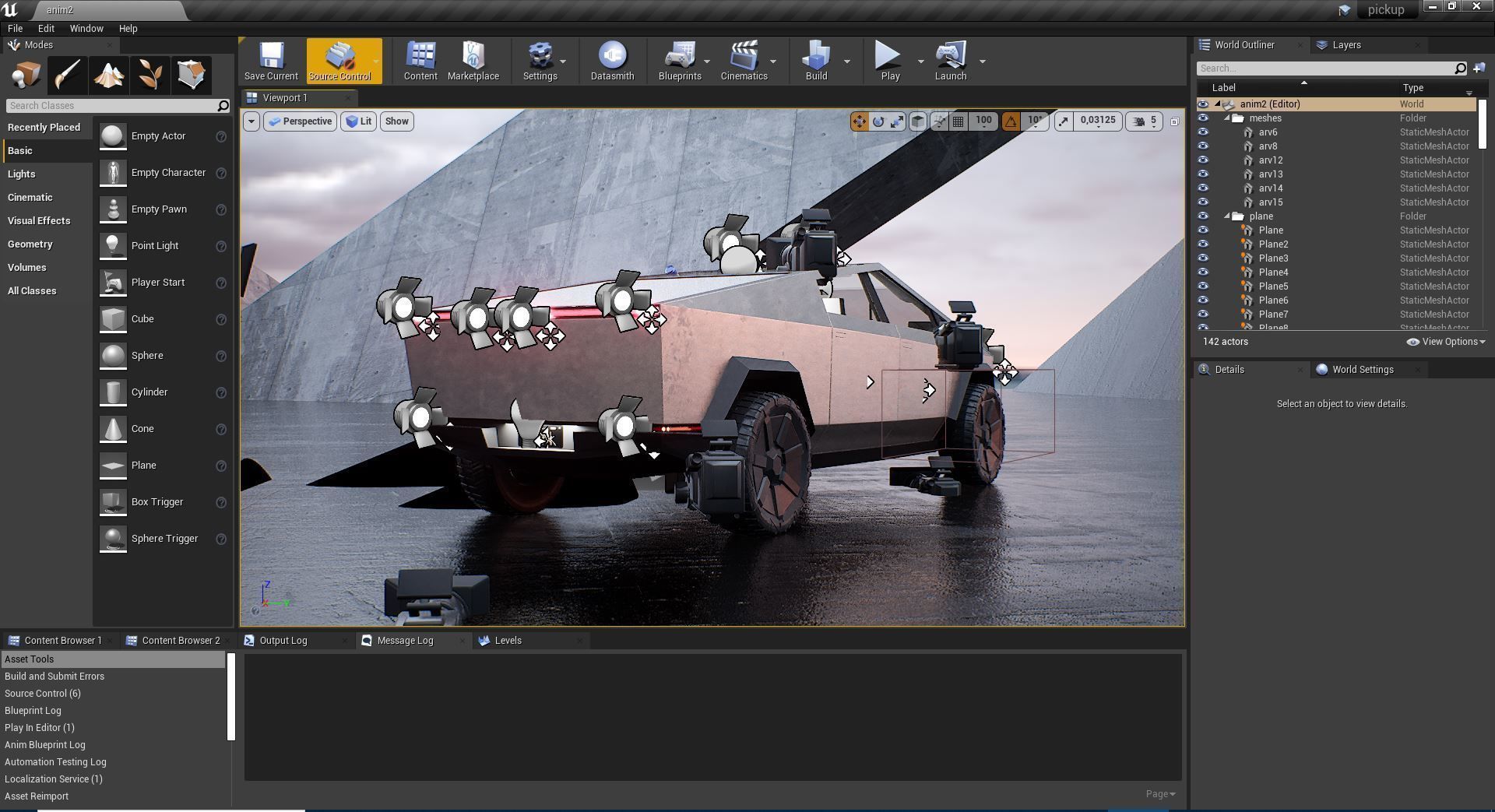Toggle world/local coordinate system icon
Viewport: 1495px width, 812px height.
point(919,121)
